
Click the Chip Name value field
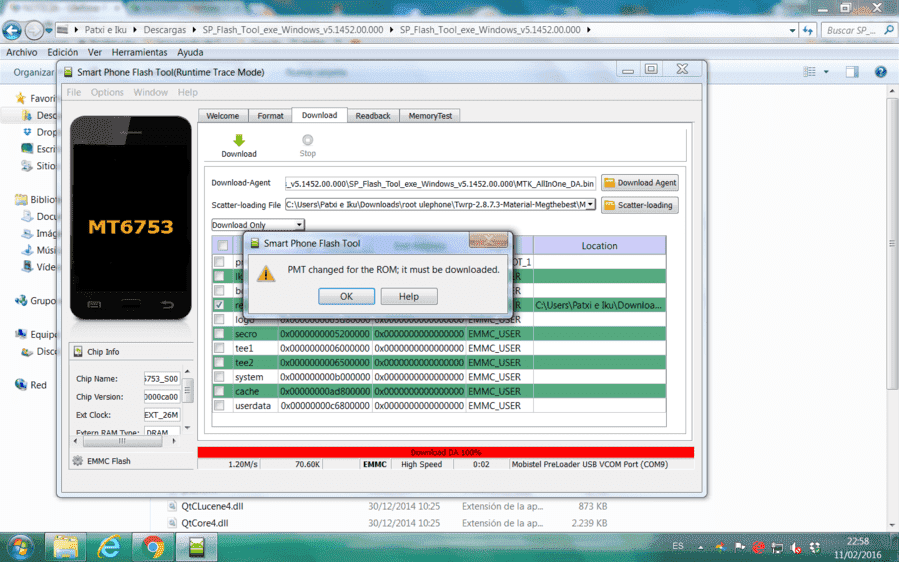162,378
